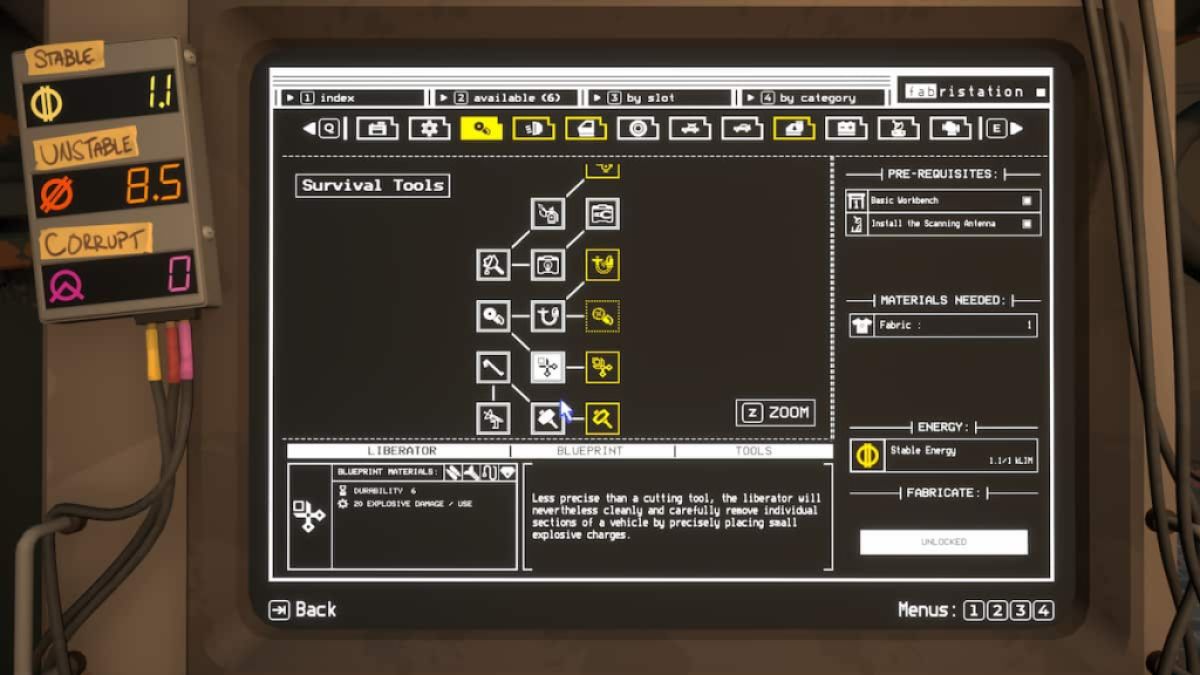Viewport: 1200px width, 675px height.
Task: Open the by category tab
Action: [x=813, y=98]
